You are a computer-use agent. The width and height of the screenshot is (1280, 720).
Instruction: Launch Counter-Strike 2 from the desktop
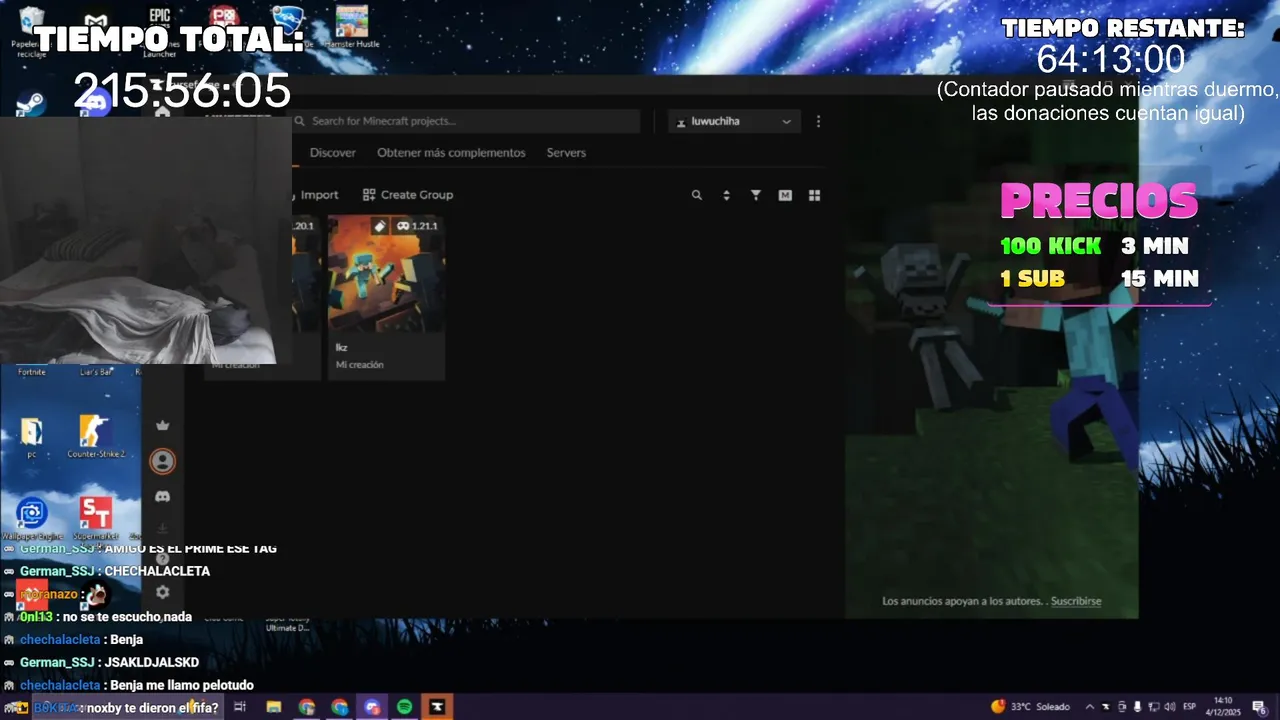(x=96, y=436)
